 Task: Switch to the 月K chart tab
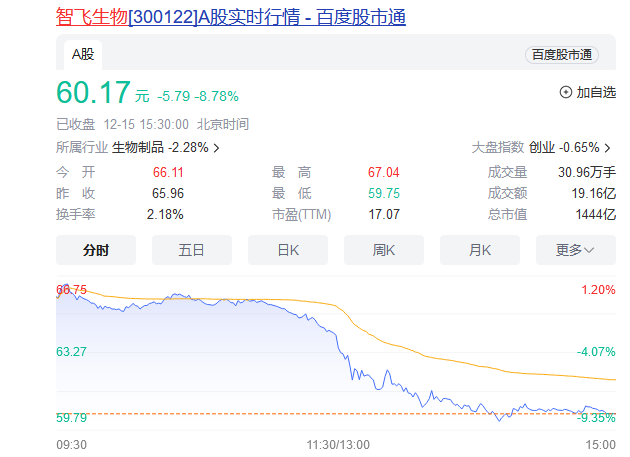click(480, 250)
